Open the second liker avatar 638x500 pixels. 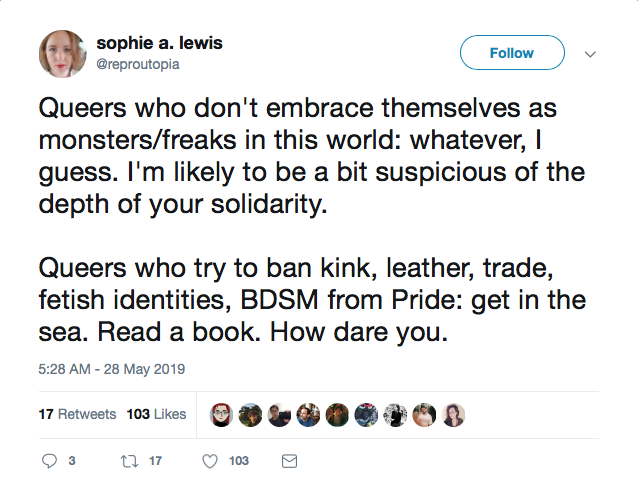click(250, 415)
